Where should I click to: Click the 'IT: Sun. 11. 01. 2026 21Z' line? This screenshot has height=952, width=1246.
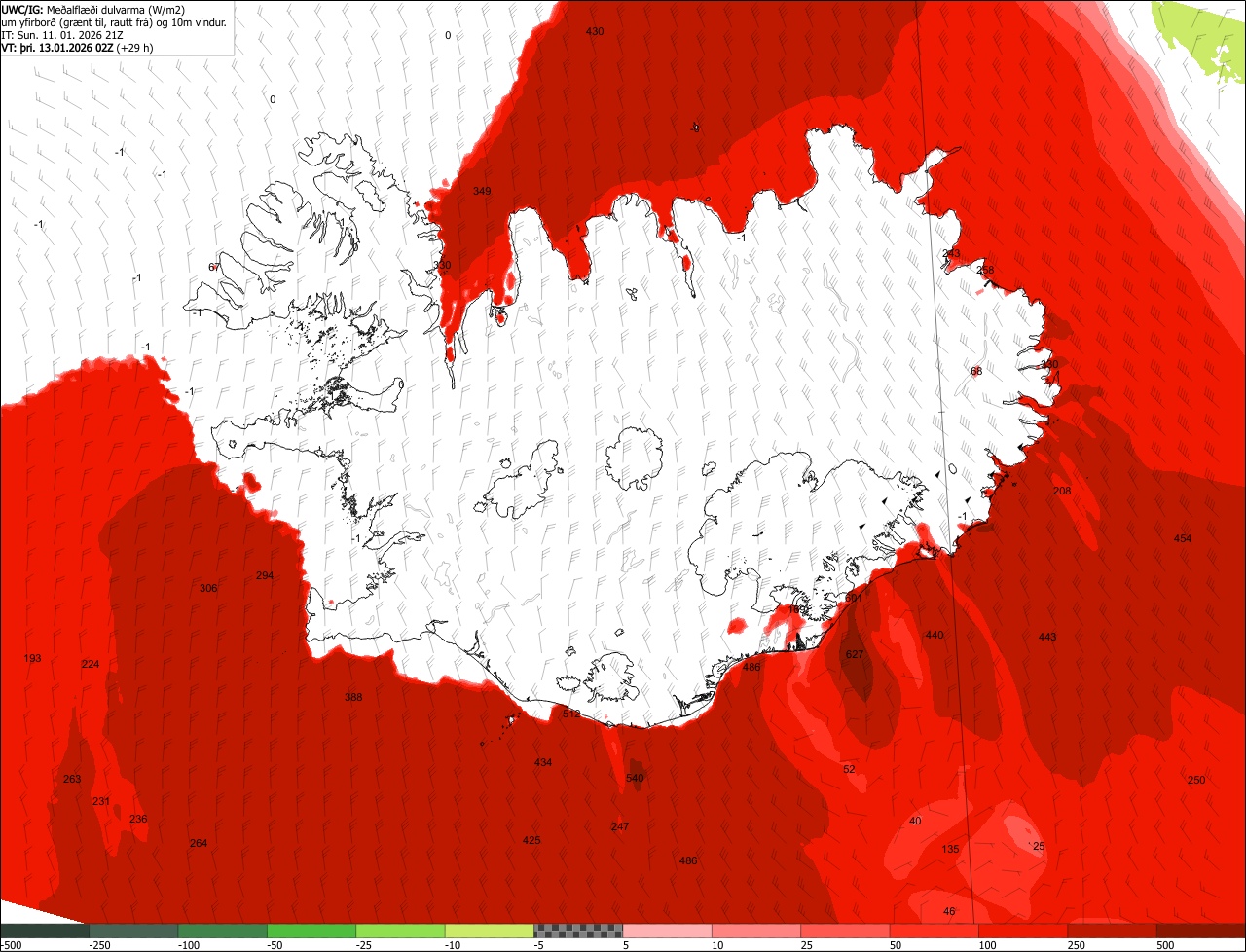tap(62, 34)
